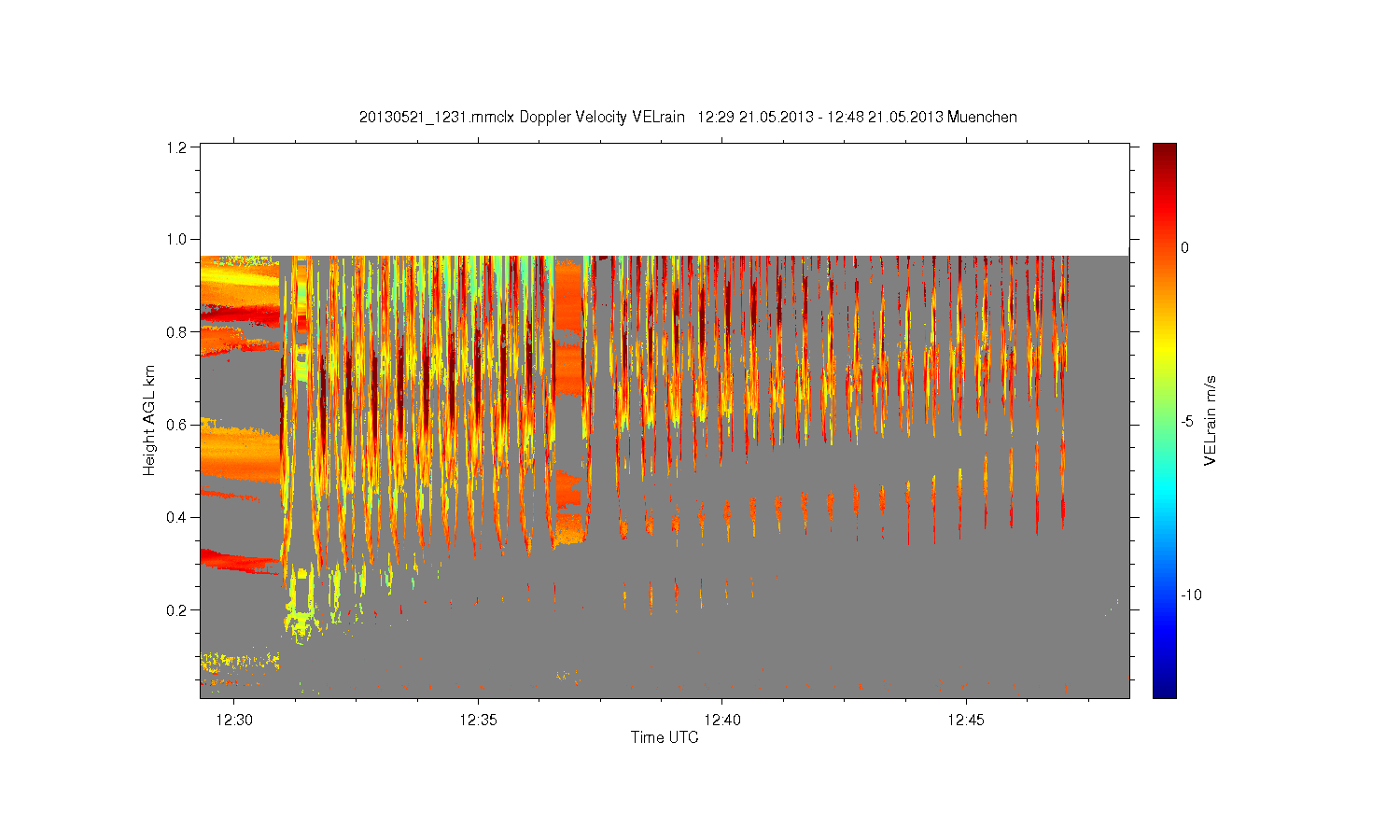1400x840 pixels.
Task: Click colorbar label 0
Action: click(1184, 247)
